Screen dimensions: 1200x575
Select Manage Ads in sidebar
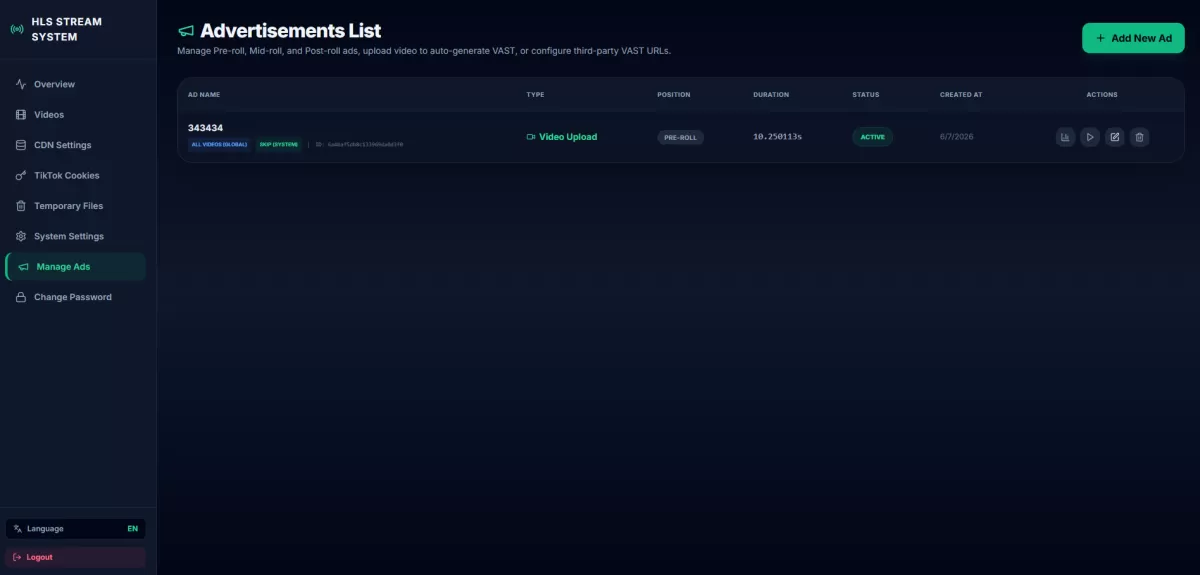76,267
